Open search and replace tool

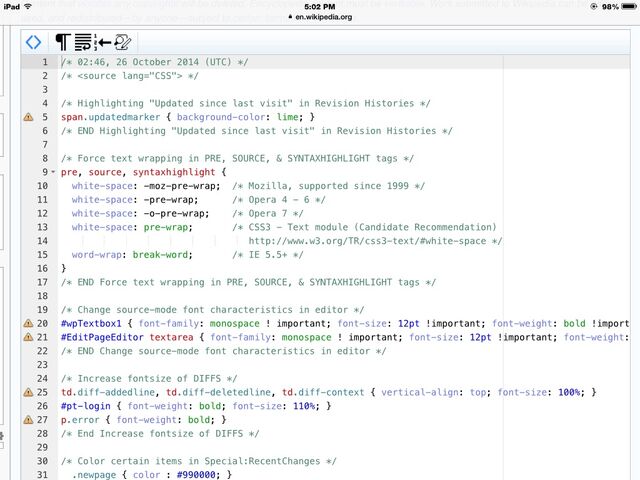[x=122, y=42]
